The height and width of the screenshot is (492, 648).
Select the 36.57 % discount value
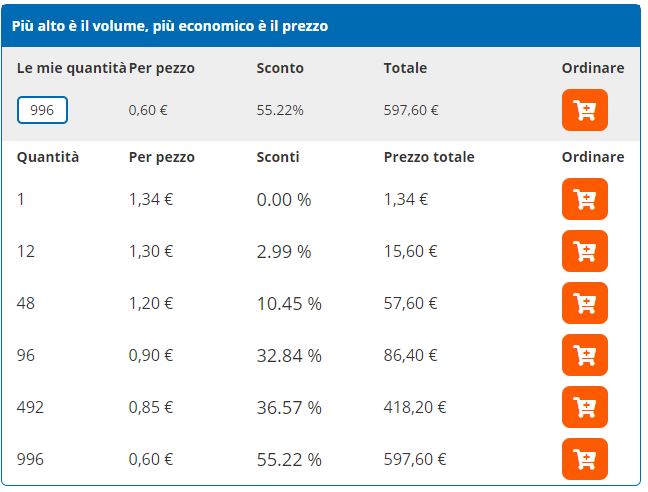[289, 407]
